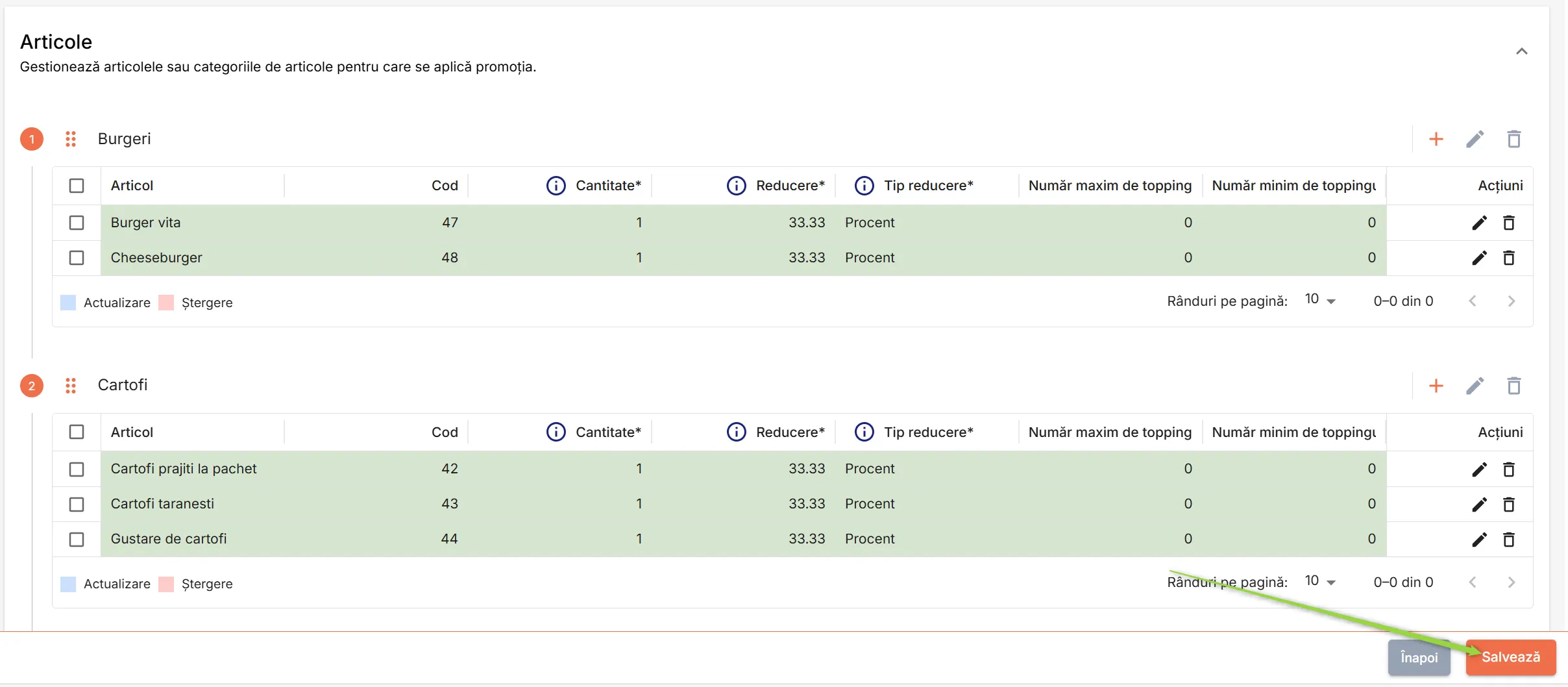The image size is (1568, 687).
Task: Click the Ștergere pink swatch in Cartofi legend
Action: click(166, 584)
